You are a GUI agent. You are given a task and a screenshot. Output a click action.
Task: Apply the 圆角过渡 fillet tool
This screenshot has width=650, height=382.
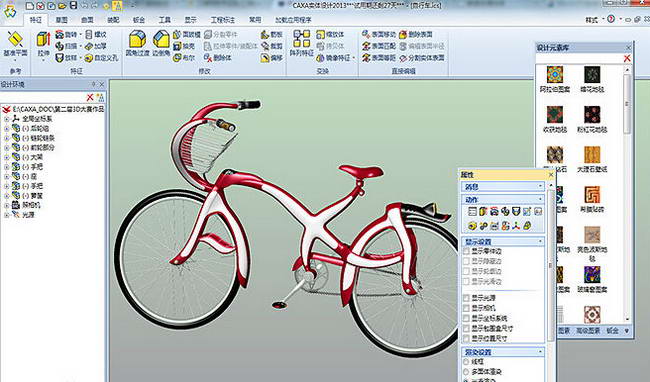pos(137,44)
